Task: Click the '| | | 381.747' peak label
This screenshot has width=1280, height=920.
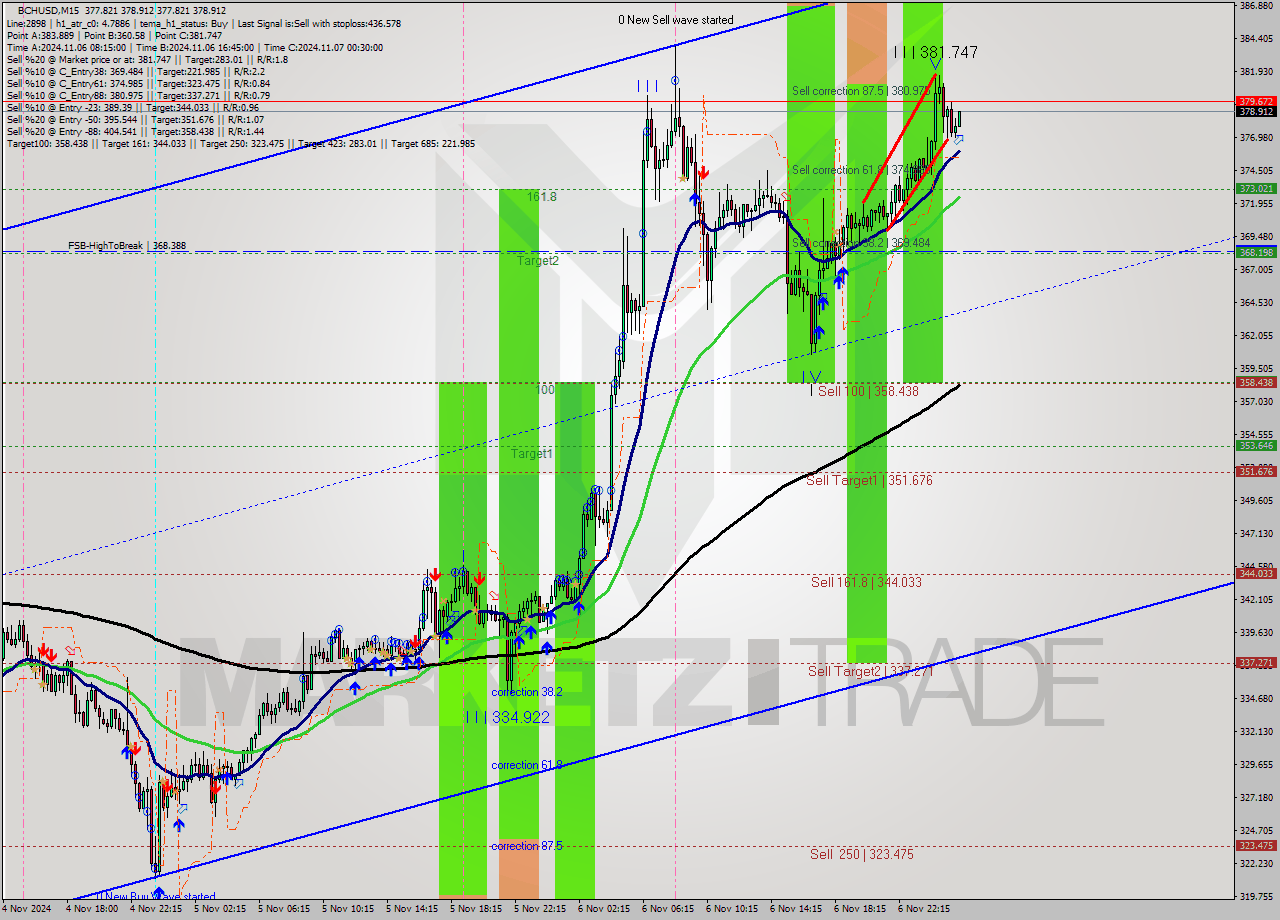Action: (935, 52)
